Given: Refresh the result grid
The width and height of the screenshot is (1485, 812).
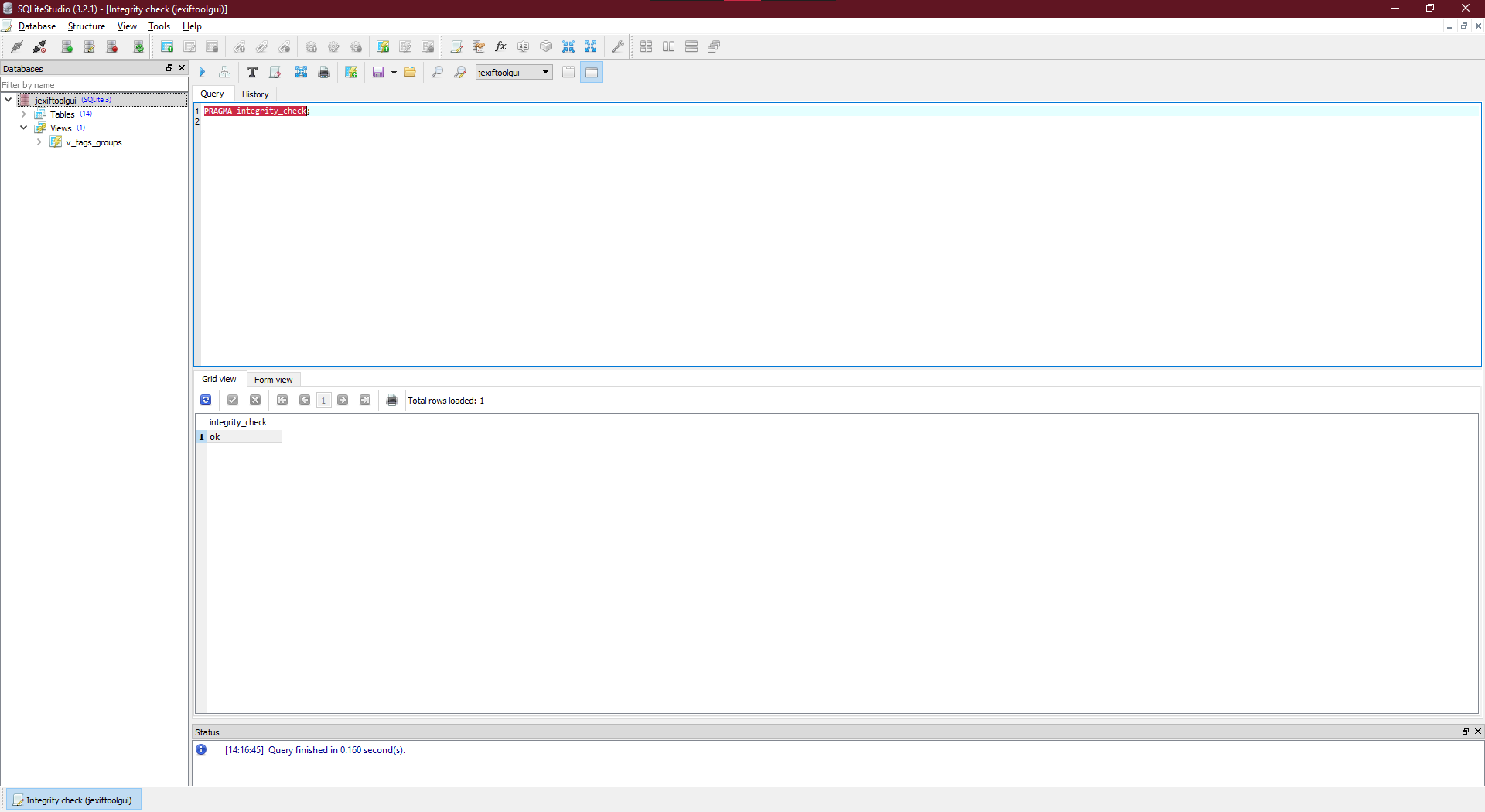Looking at the screenshot, I should coord(205,400).
